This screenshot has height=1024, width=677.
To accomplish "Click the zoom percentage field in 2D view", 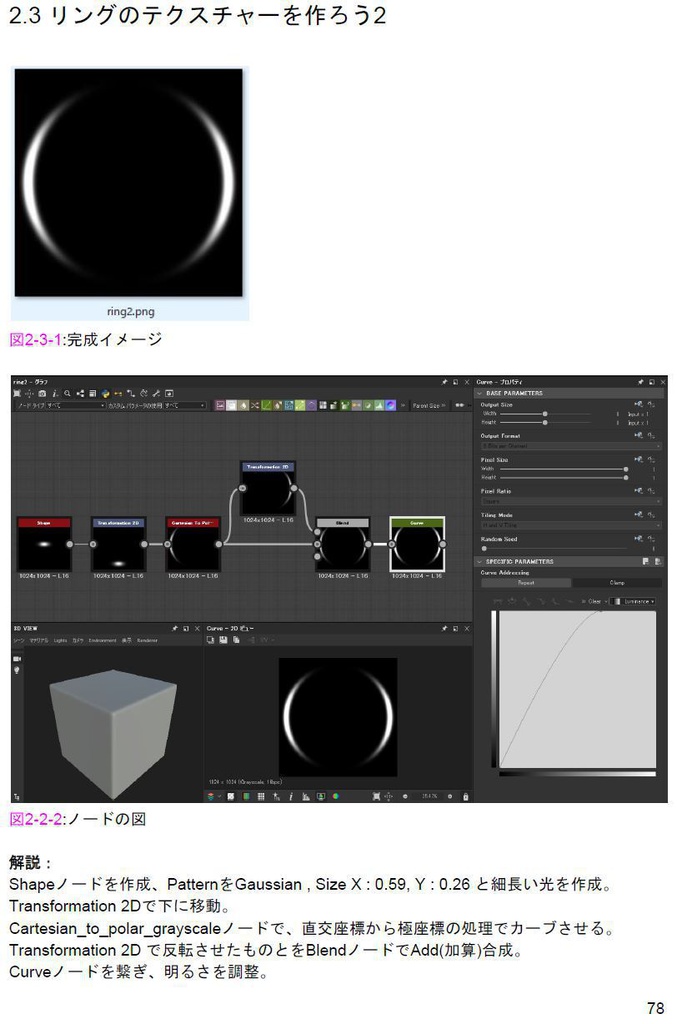I will click(x=430, y=797).
